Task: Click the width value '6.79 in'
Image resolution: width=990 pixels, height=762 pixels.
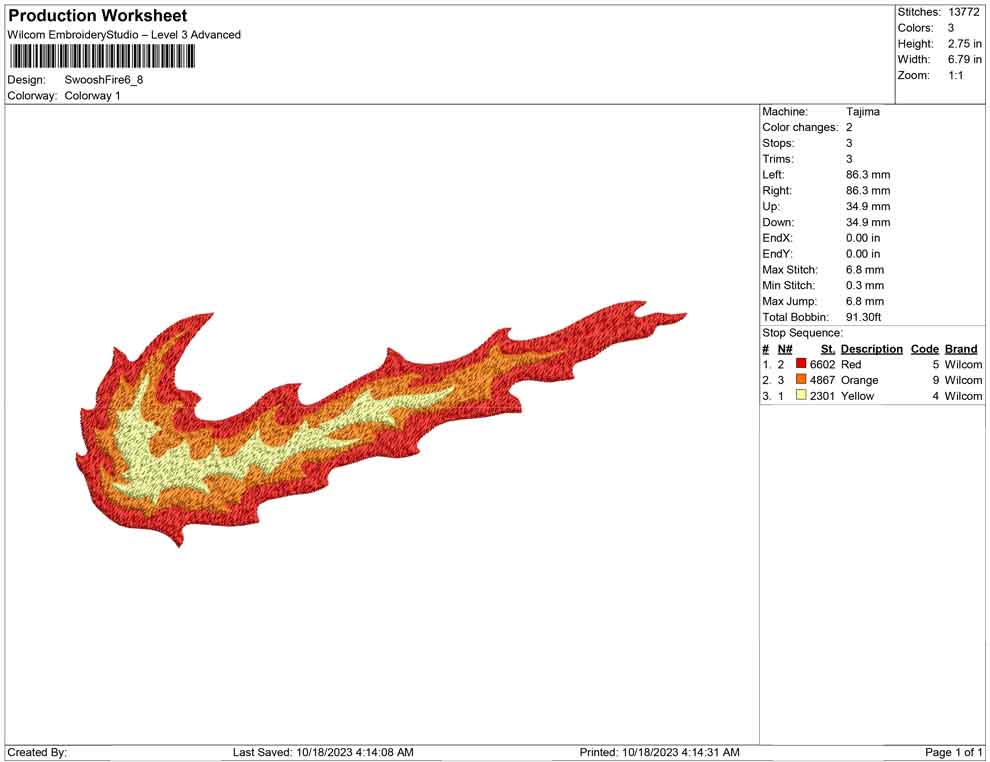Action: [964, 59]
